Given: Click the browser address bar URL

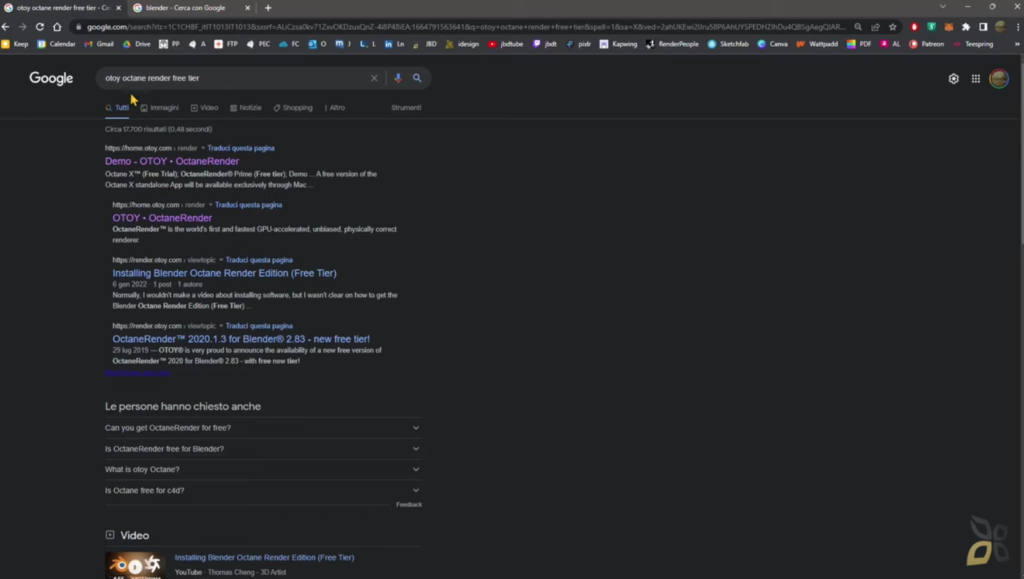Looking at the screenshot, I should 465,27.
